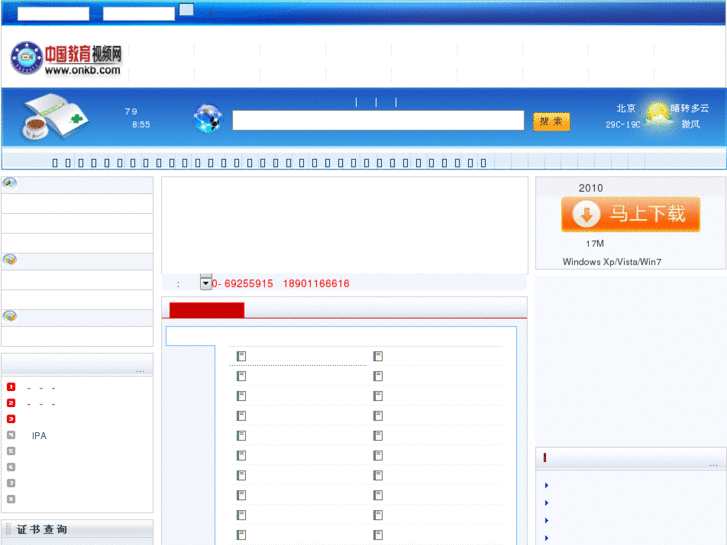Focus the second input field in the top bar
The height and width of the screenshot is (545, 727).
[139, 13]
